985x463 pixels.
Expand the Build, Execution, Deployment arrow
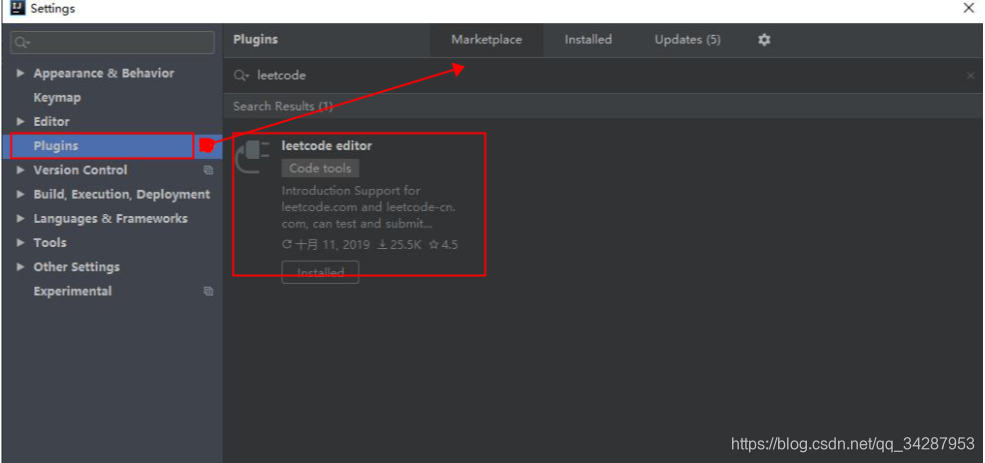(x=21, y=194)
